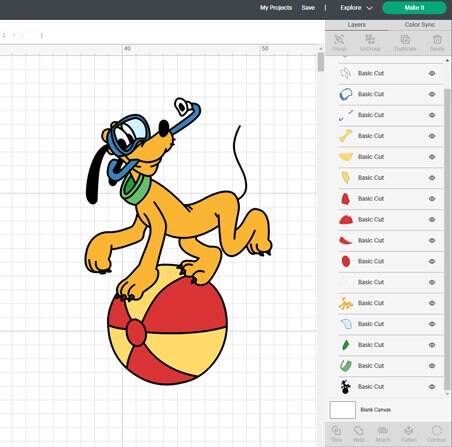The height and width of the screenshot is (447, 452).
Task: Open My Projects
Action: click(276, 8)
